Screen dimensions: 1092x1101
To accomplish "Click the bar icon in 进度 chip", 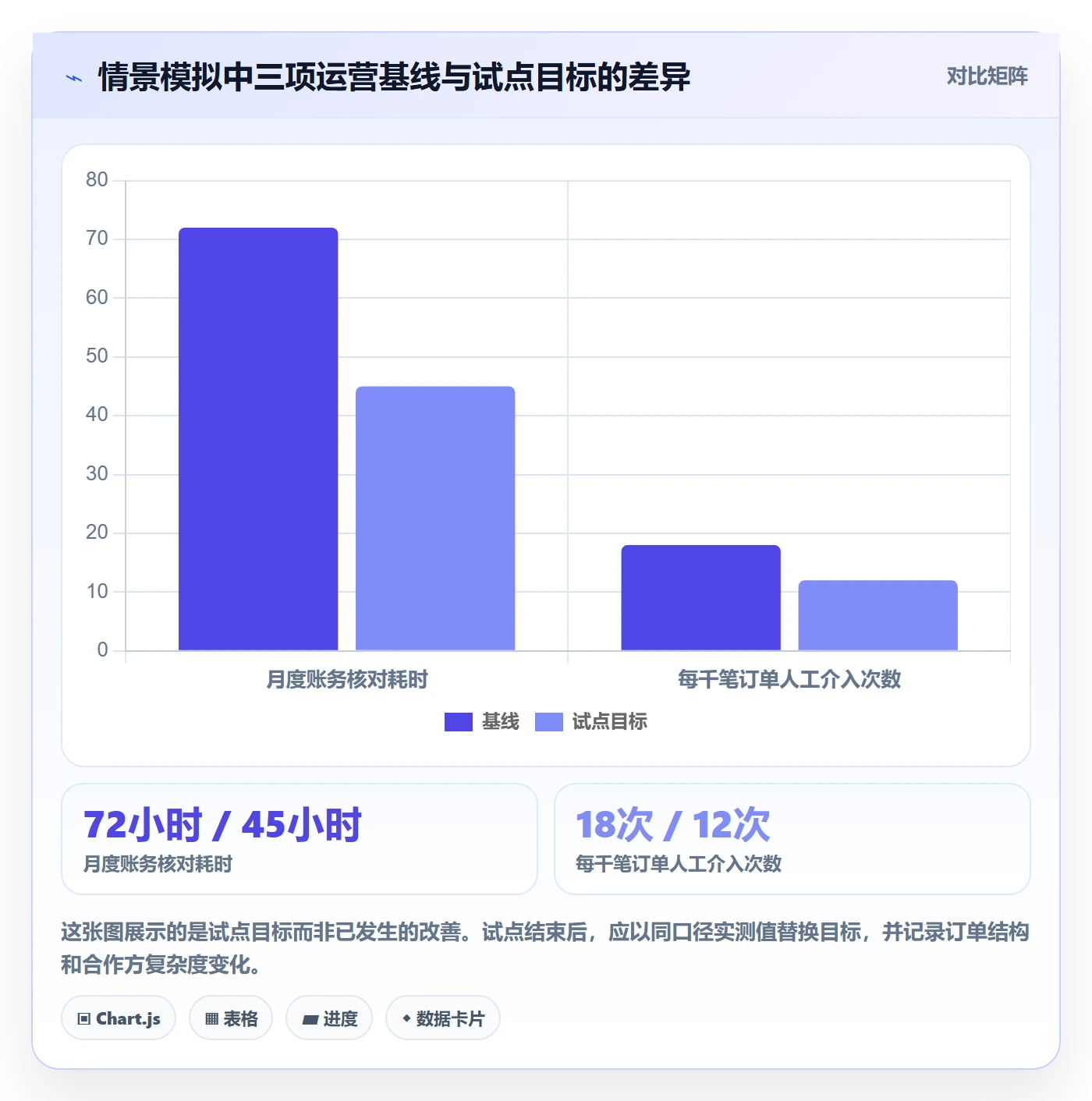I will 310,1020.
